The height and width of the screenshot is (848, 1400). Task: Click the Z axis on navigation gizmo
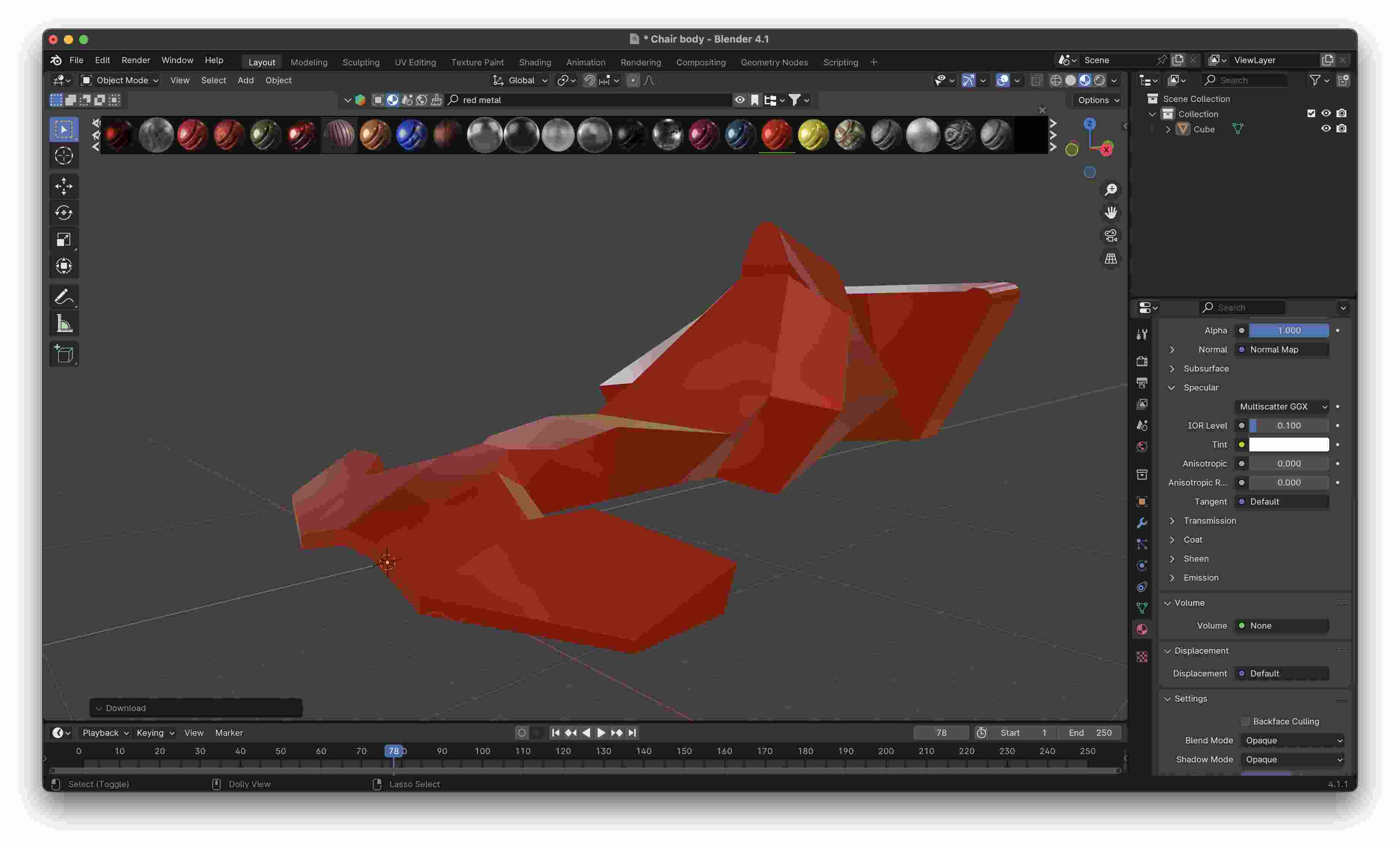[x=1089, y=123]
